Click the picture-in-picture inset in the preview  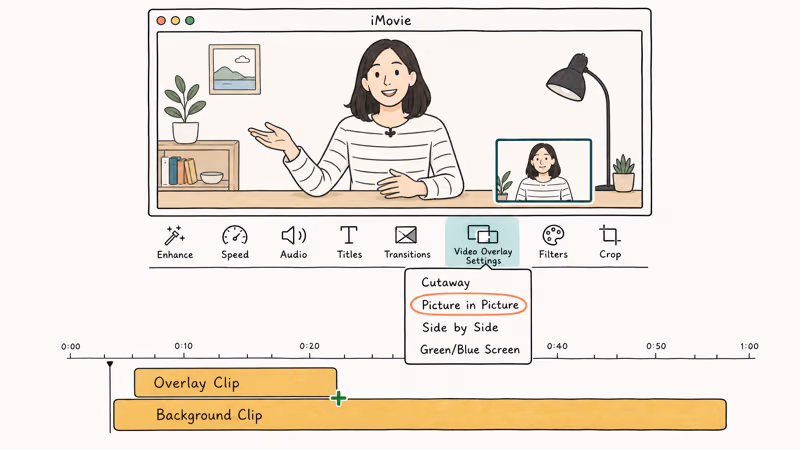tap(544, 171)
